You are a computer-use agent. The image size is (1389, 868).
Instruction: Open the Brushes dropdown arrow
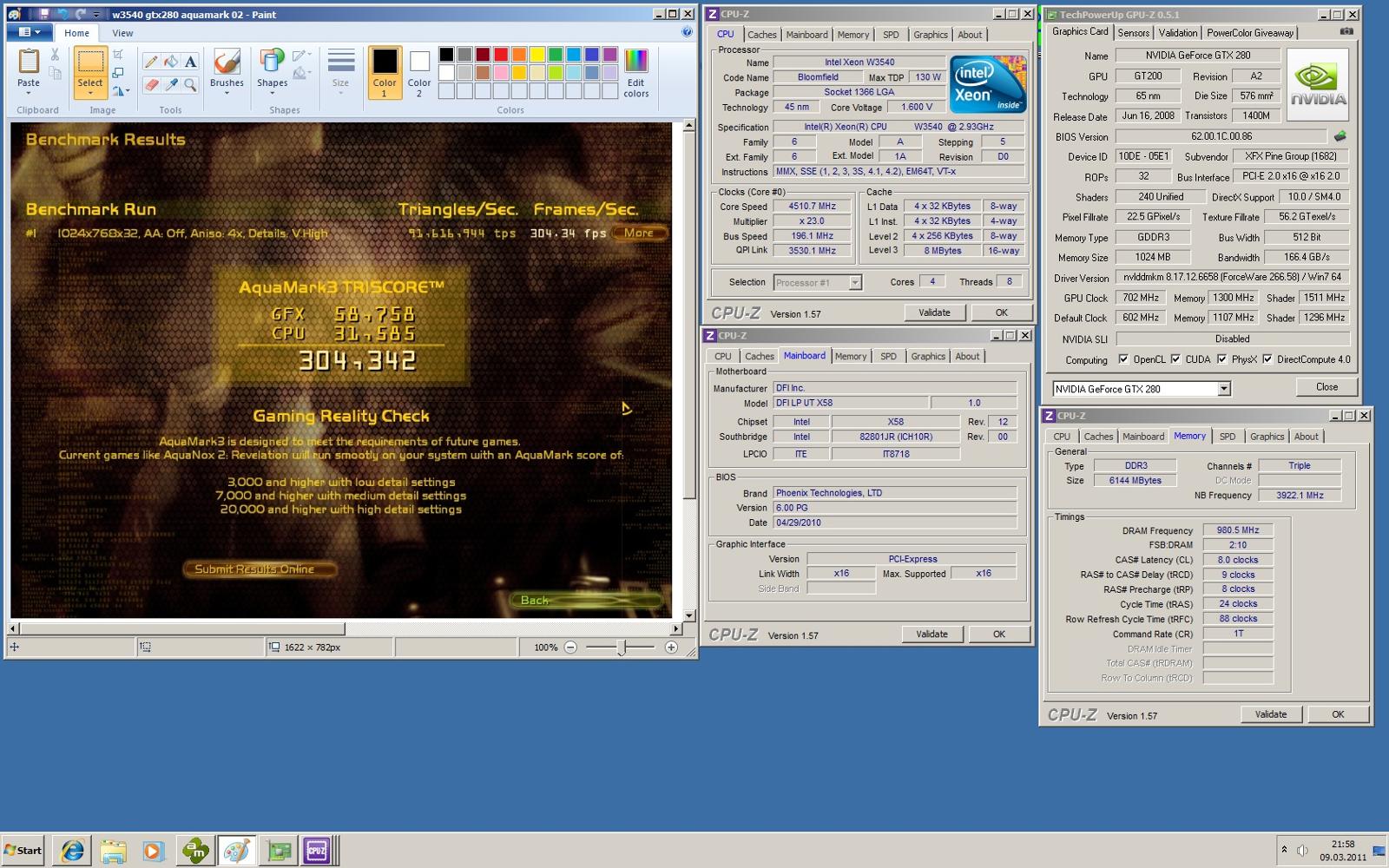(227, 93)
